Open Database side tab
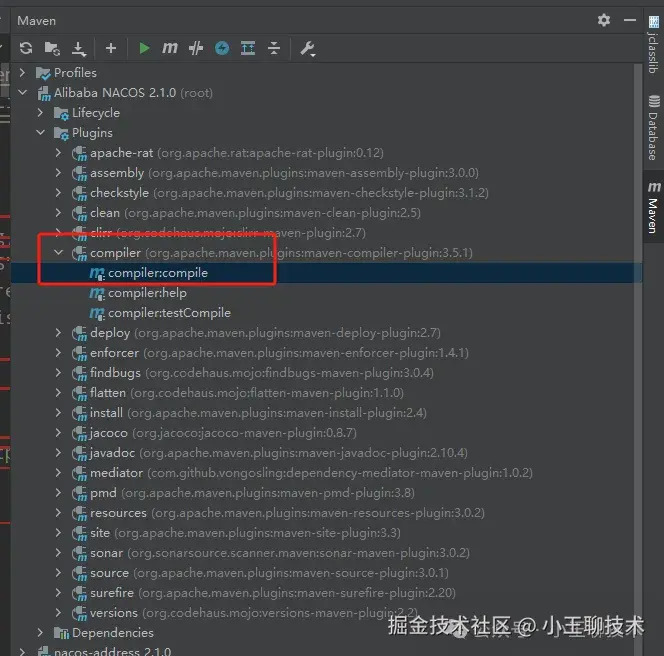664x656 pixels. point(653,128)
